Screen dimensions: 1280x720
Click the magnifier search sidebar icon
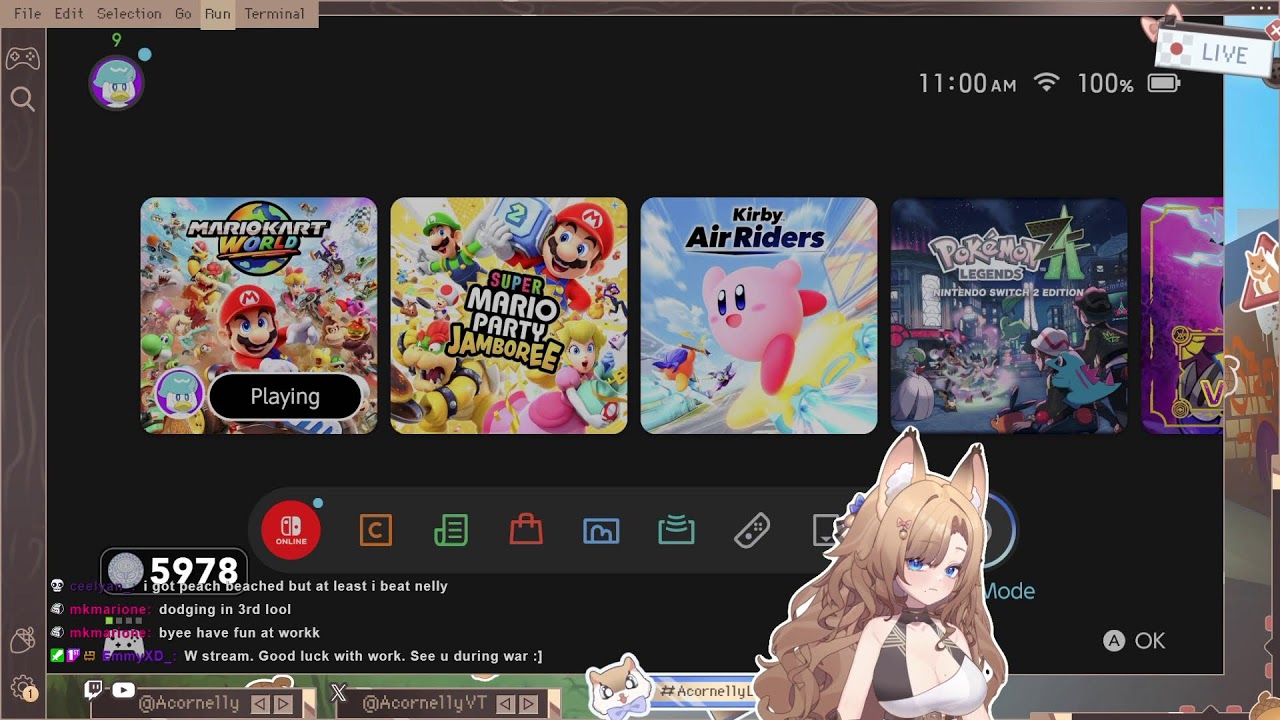(22, 99)
